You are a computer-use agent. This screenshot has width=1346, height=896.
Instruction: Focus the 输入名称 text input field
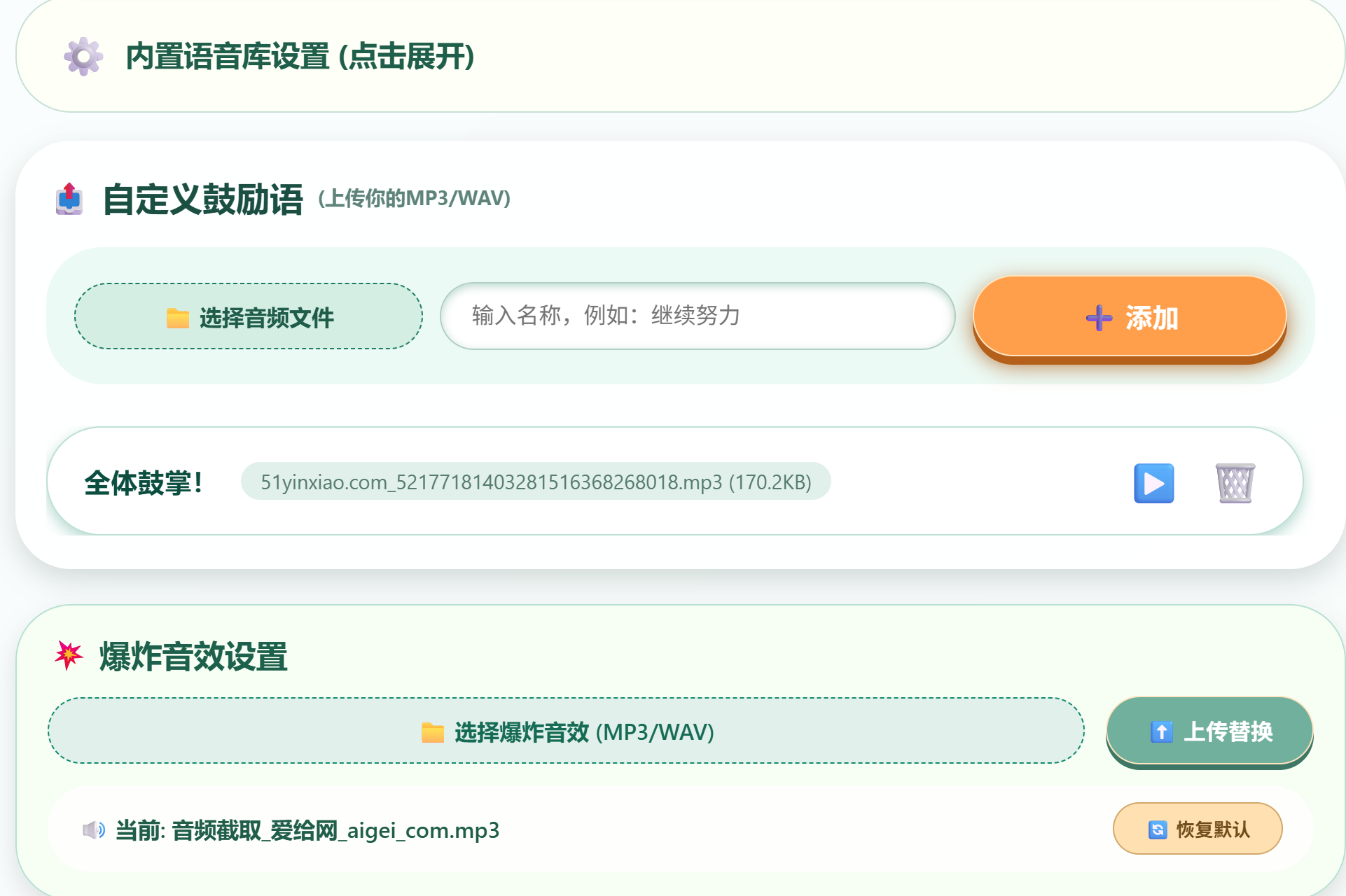click(697, 316)
